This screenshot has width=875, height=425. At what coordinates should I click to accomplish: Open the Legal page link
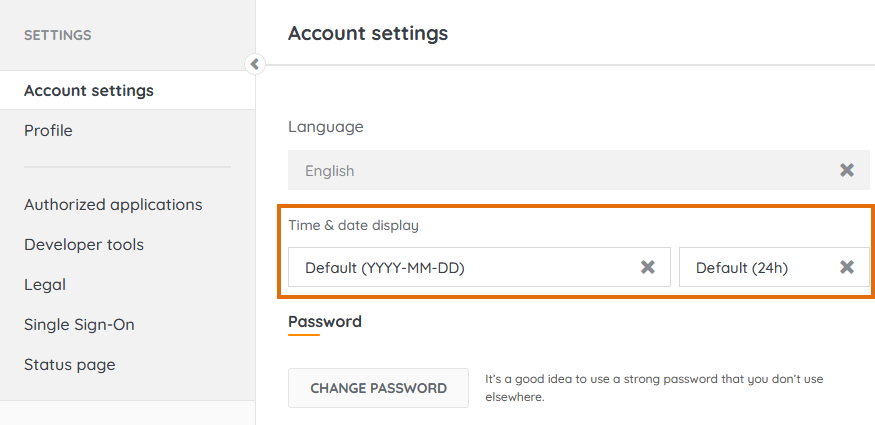coord(45,285)
